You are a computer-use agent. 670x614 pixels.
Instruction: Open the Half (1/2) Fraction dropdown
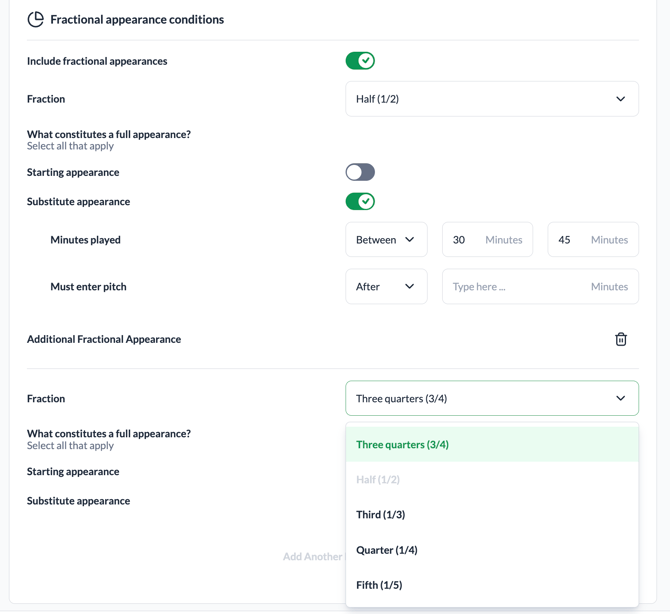coord(491,99)
